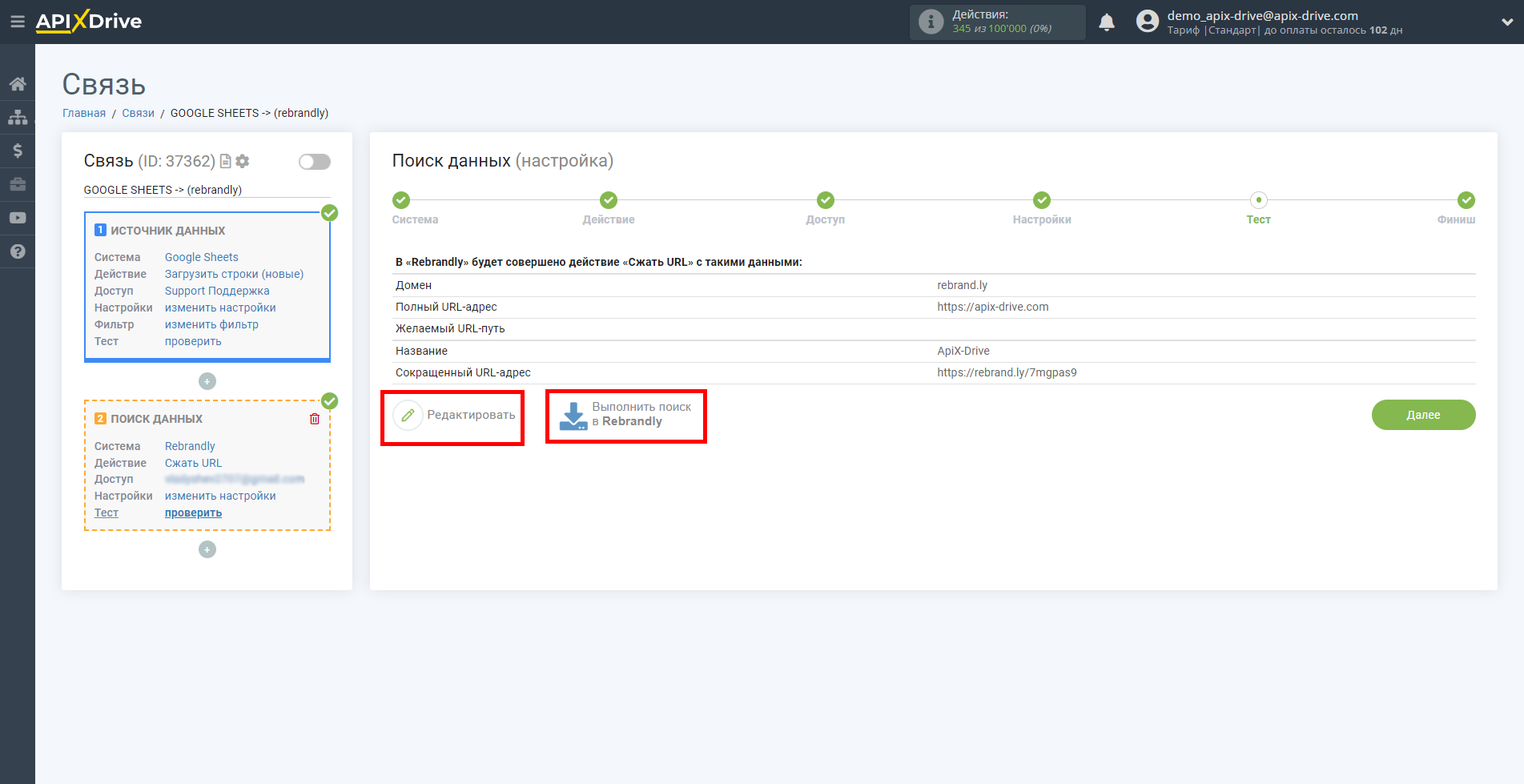The image size is (1524, 784).
Task: Expand the account dropdown chevron
Action: (x=1506, y=22)
